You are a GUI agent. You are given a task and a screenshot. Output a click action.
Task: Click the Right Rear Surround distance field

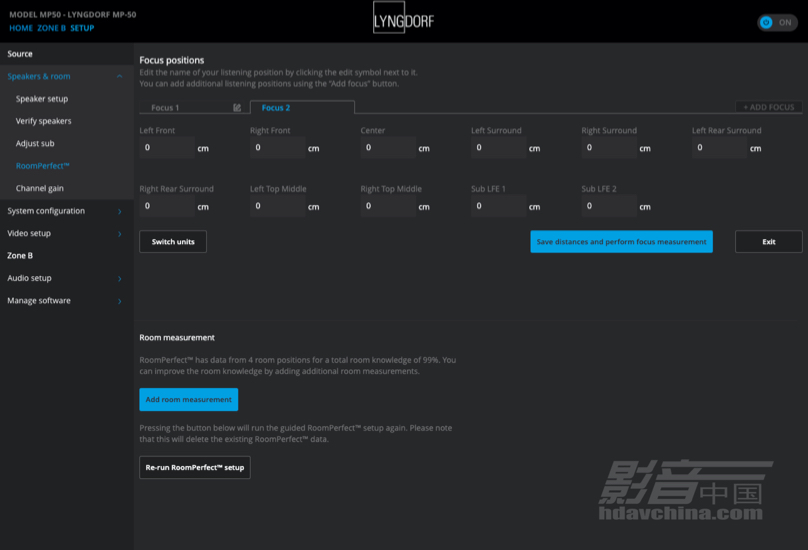(167, 206)
